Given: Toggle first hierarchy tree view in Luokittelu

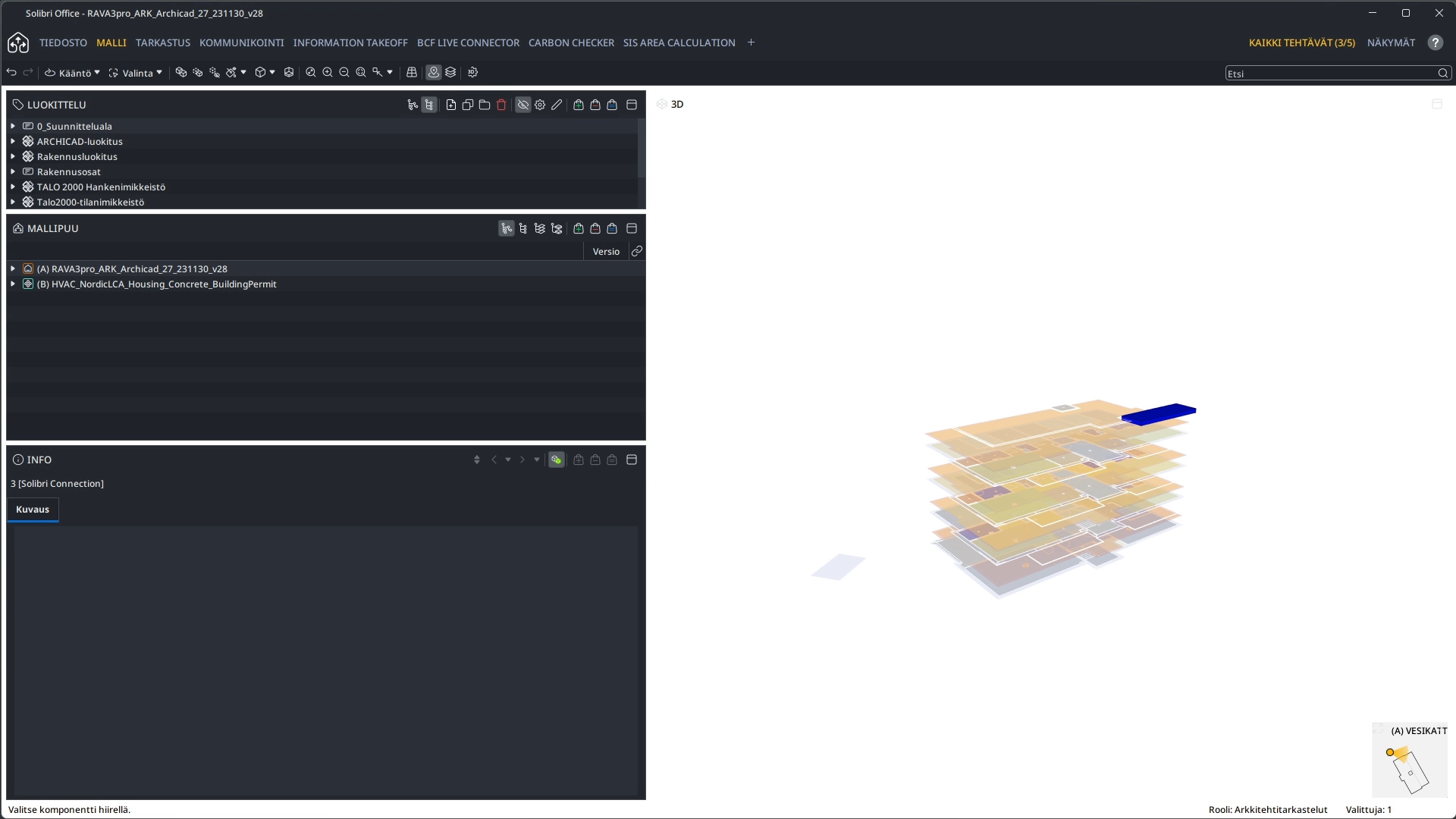Looking at the screenshot, I should 413,105.
